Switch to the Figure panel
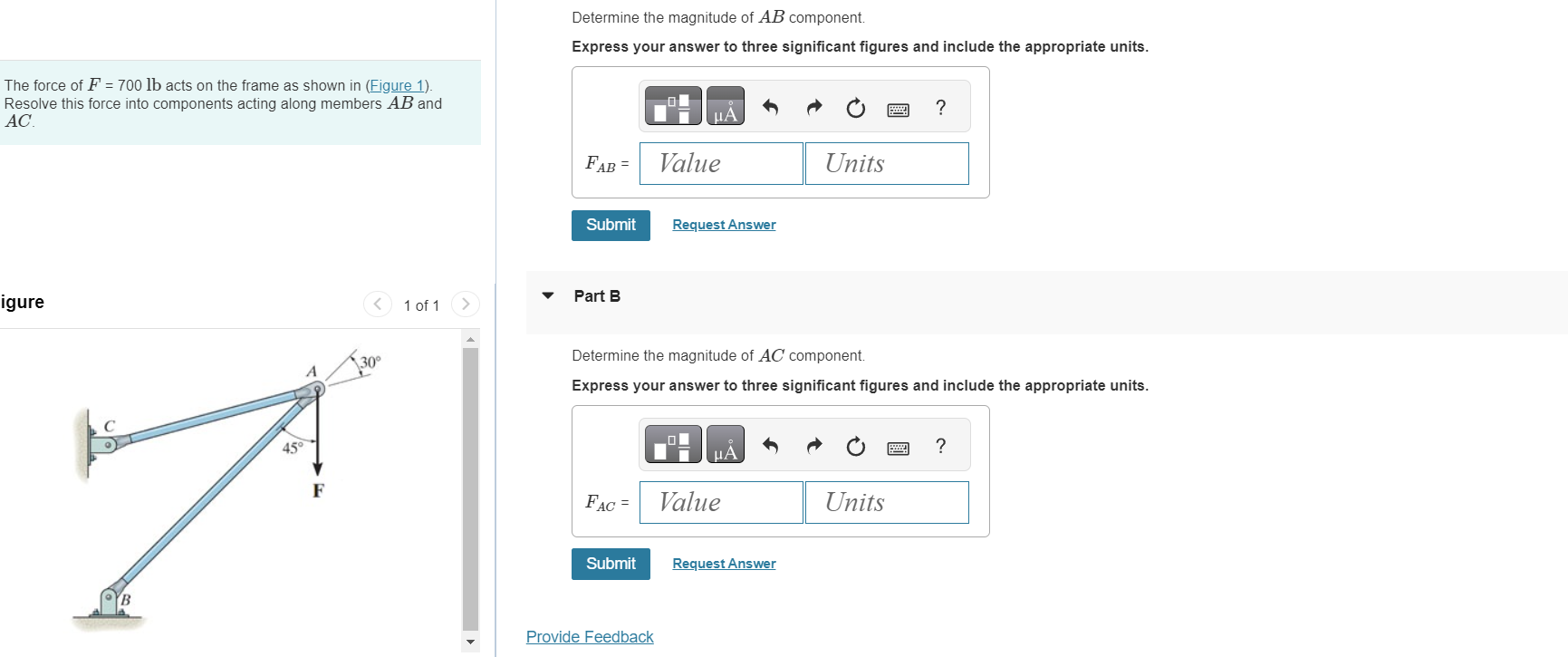The height and width of the screenshot is (657, 1568). [20, 301]
